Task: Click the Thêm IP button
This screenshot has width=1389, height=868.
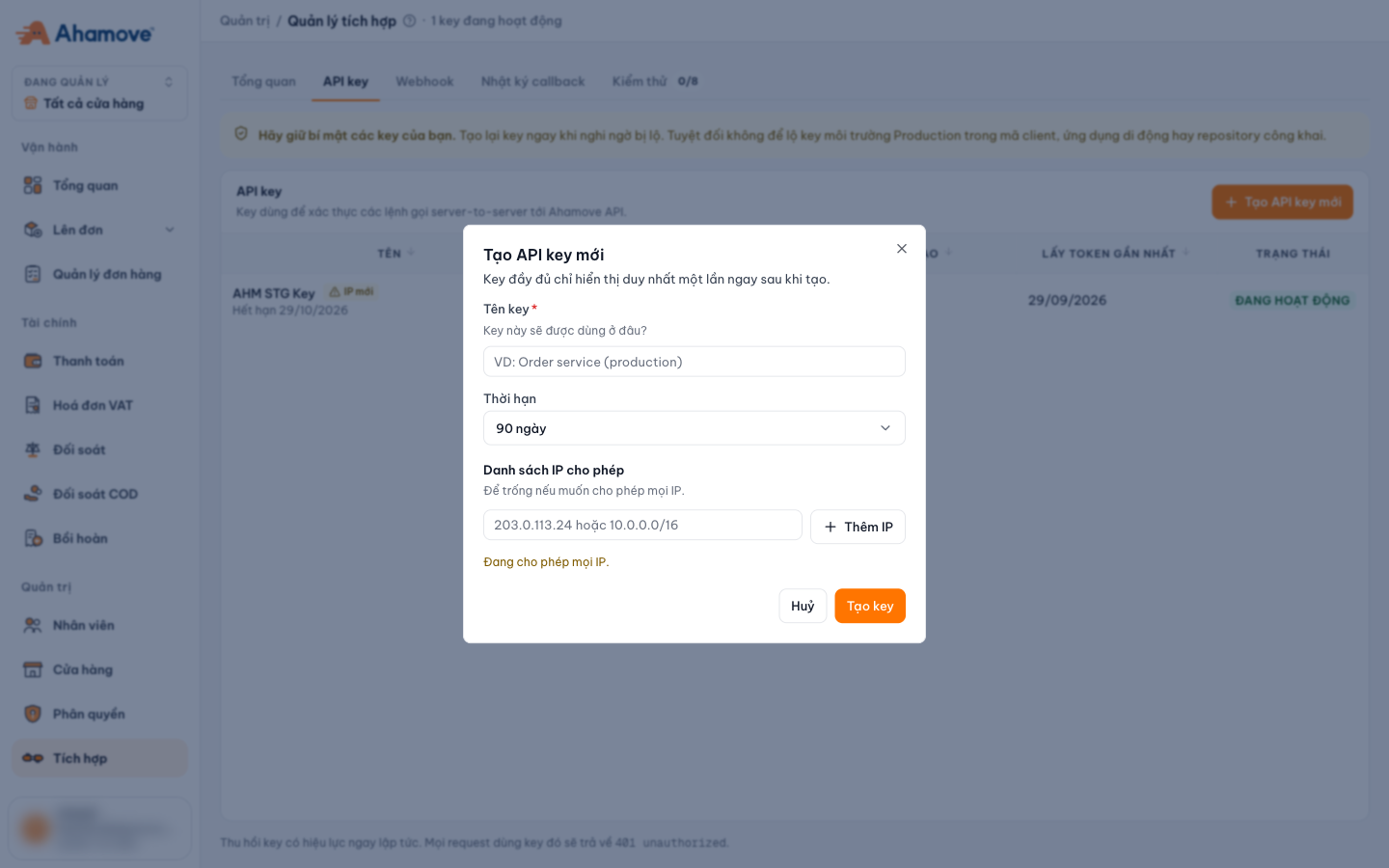Action: (x=858, y=527)
